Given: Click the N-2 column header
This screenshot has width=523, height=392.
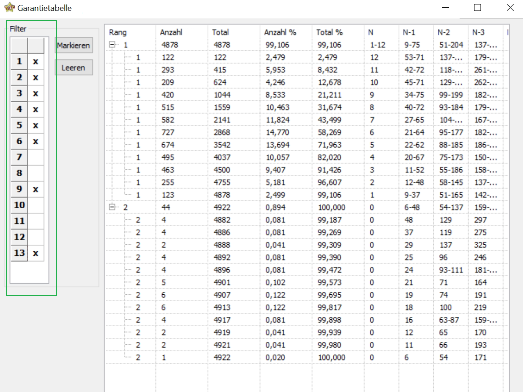Looking at the screenshot, I should point(451,32).
